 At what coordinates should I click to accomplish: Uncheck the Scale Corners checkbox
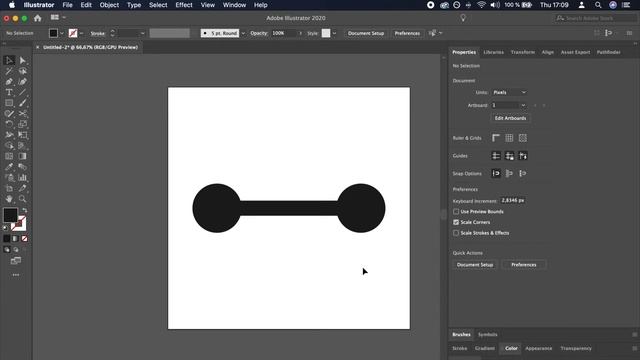[456, 222]
